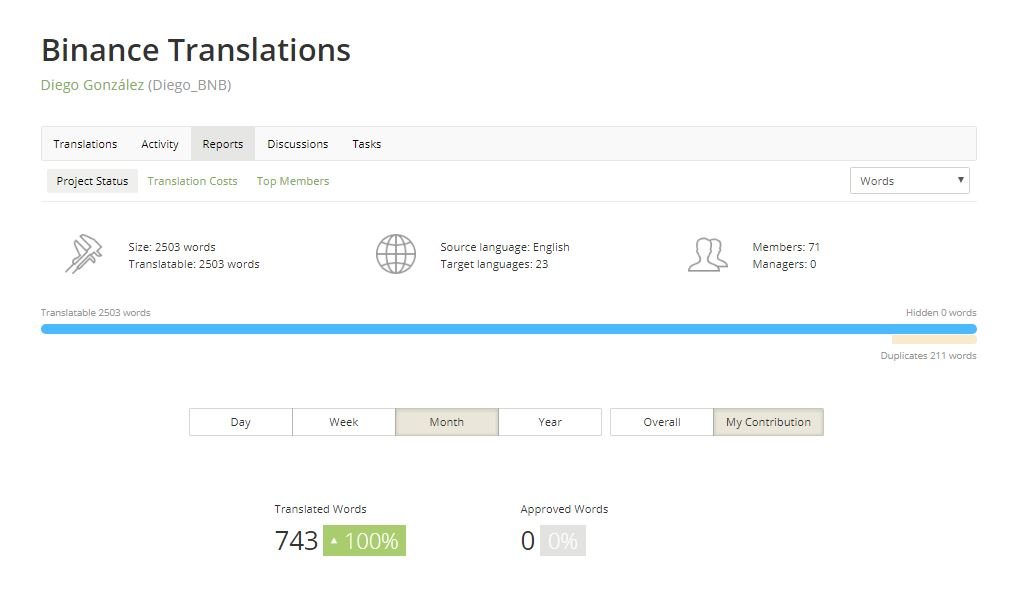The height and width of the screenshot is (612, 1029).
Task: Select the Week period
Action: click(344, 422)
